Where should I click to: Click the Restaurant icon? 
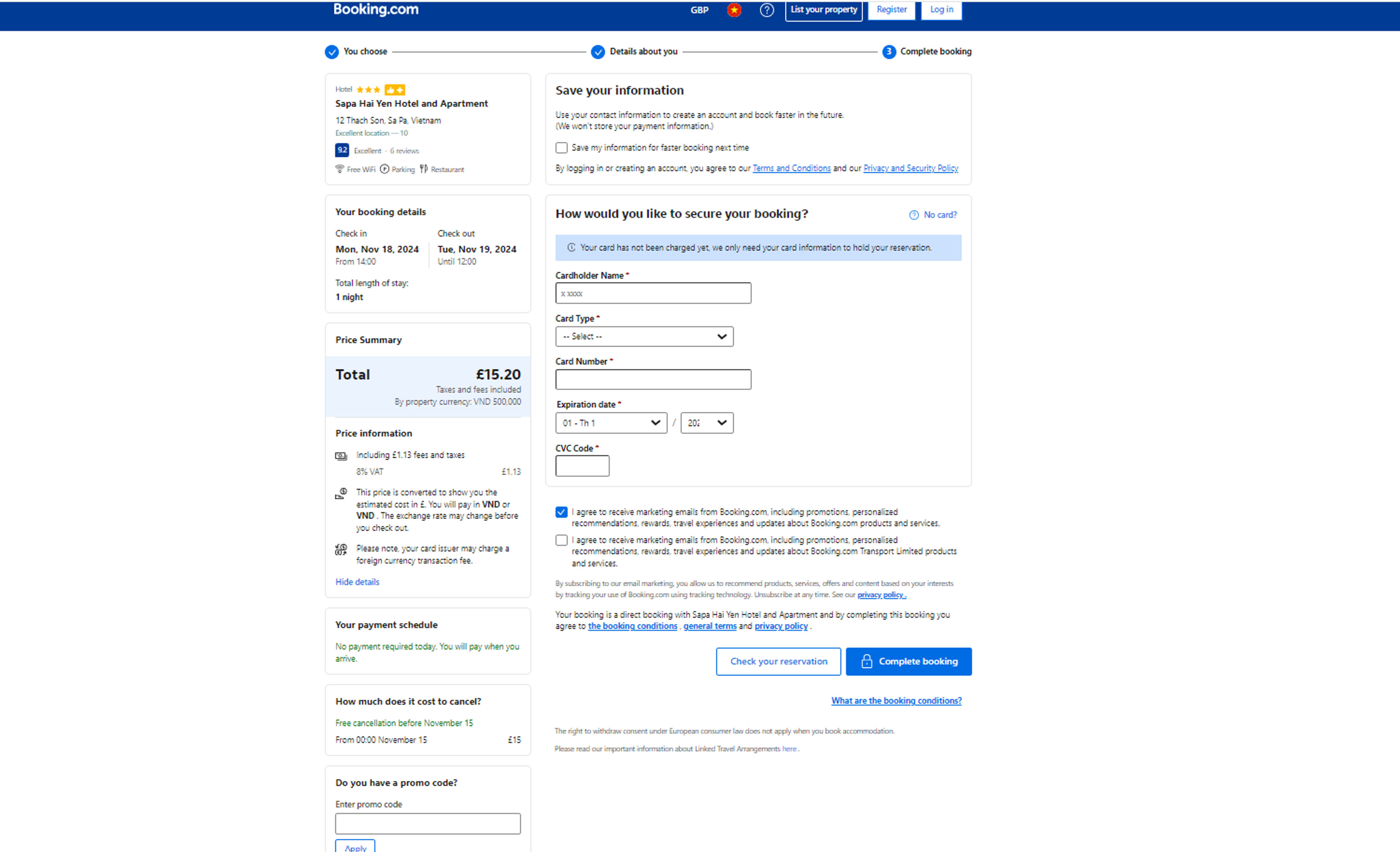424,169
